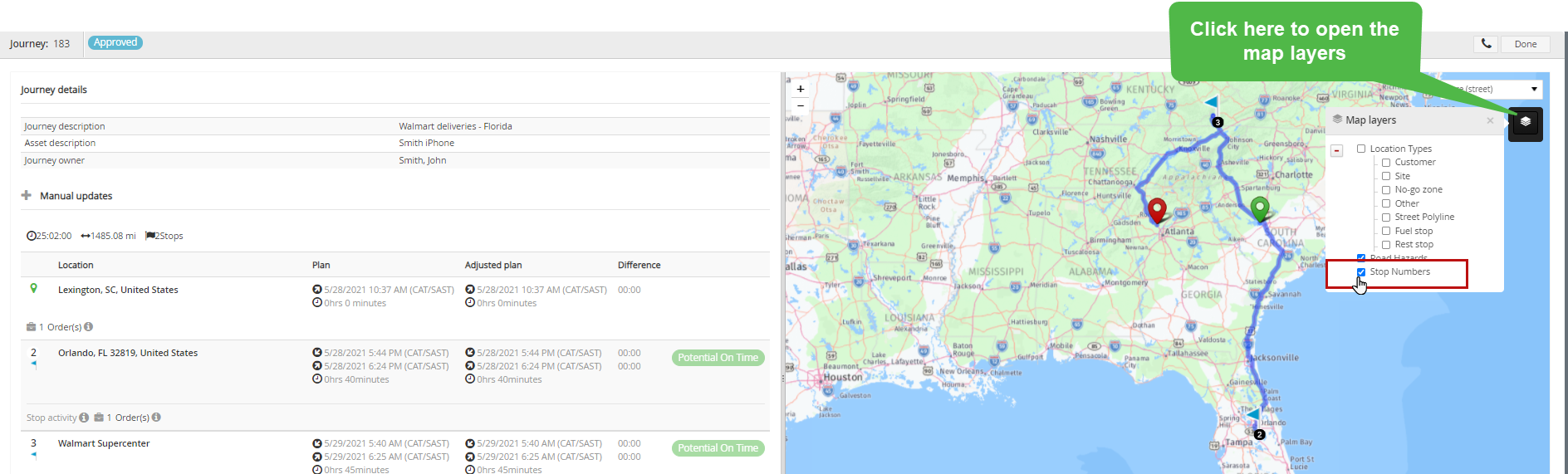
Task: Click info icon next to Stop activity
Action: (84, 418)
